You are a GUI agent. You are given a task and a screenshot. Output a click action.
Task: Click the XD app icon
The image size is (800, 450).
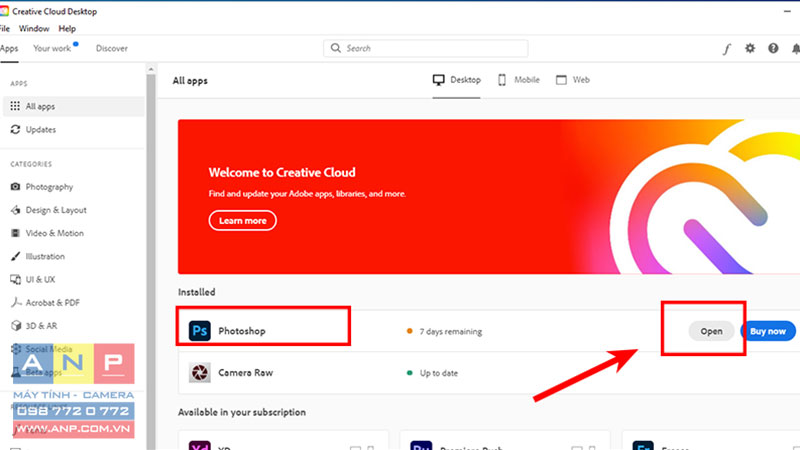pyautogui.click(x=199, y=445)
